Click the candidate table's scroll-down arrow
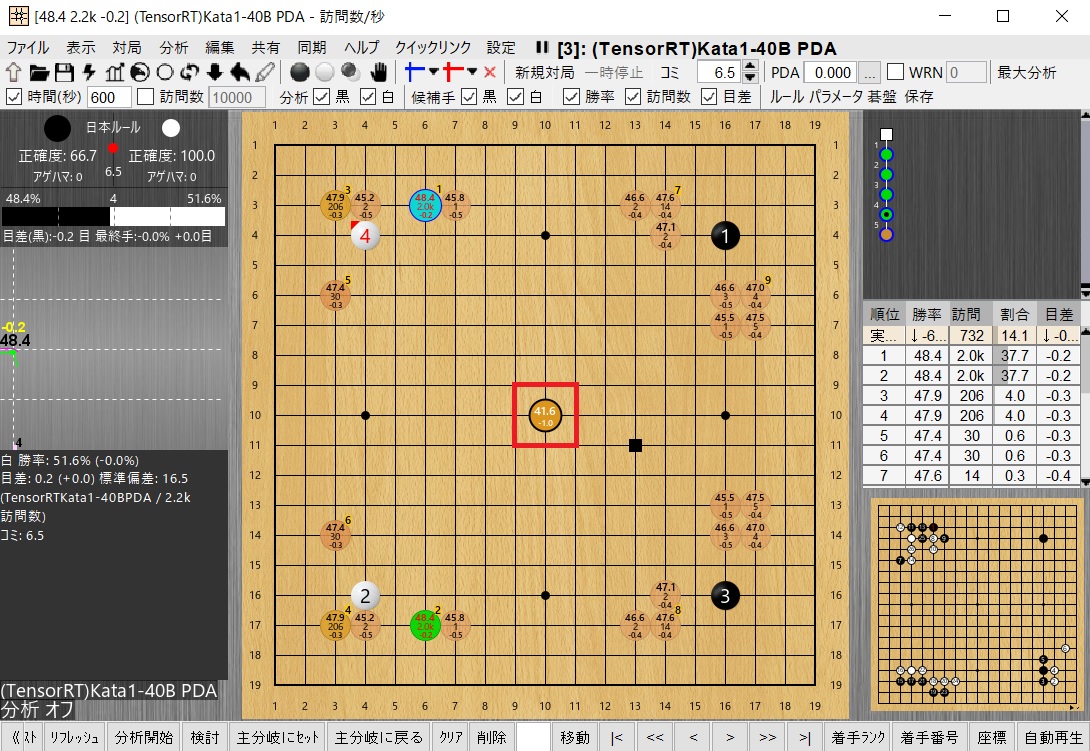This screenshot has height=751, width=1090. point(1085,481)
